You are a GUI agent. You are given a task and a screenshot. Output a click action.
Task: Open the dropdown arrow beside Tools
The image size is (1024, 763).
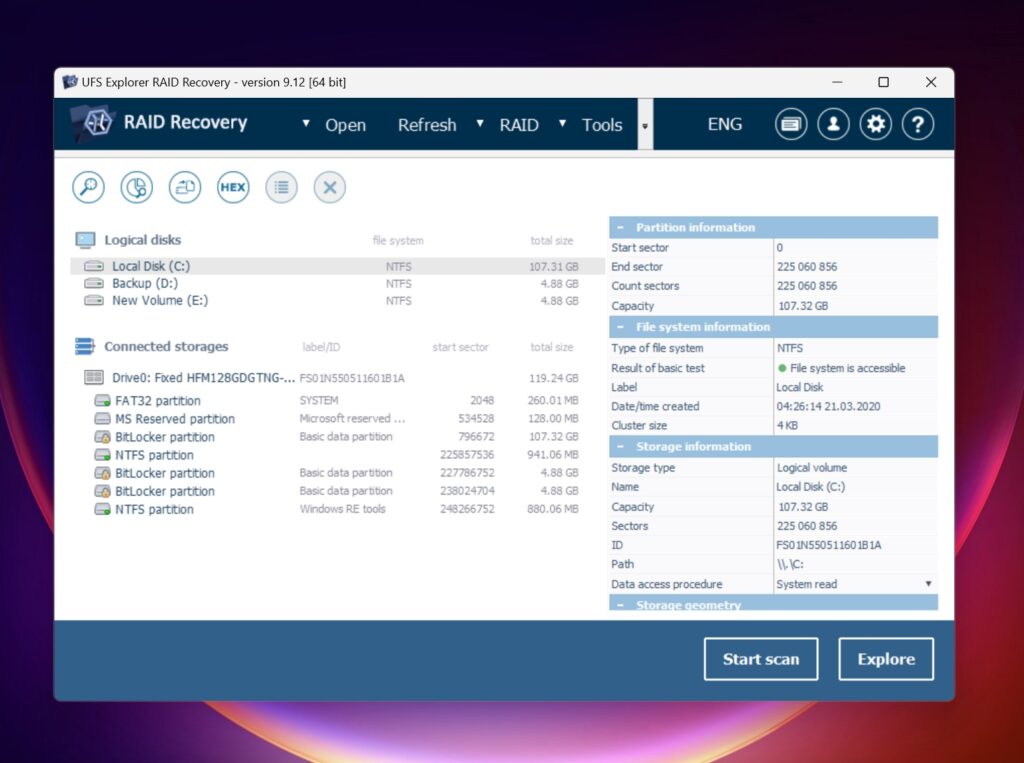[645, 124]
